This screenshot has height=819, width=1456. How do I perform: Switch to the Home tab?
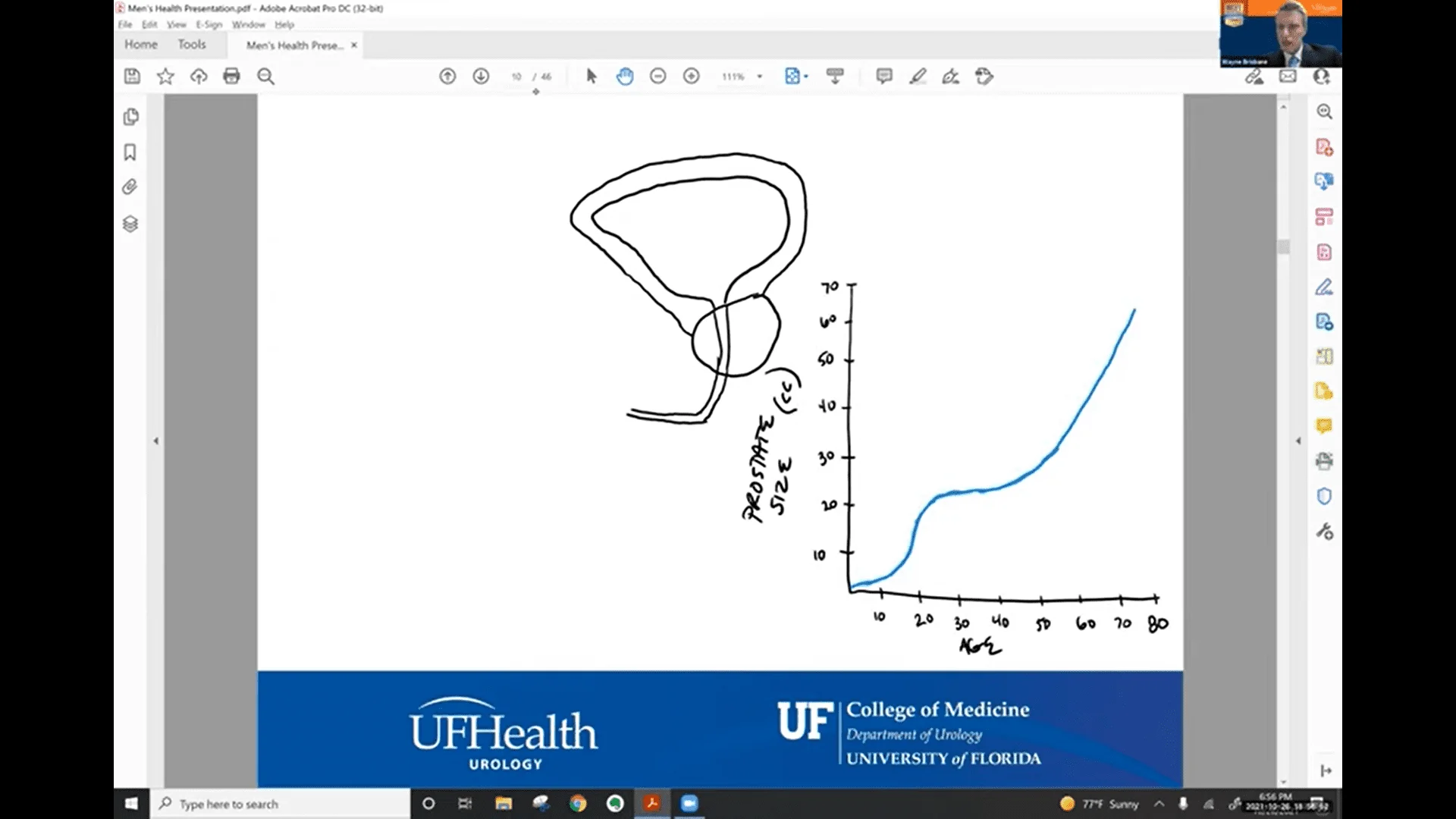[141, 45]
